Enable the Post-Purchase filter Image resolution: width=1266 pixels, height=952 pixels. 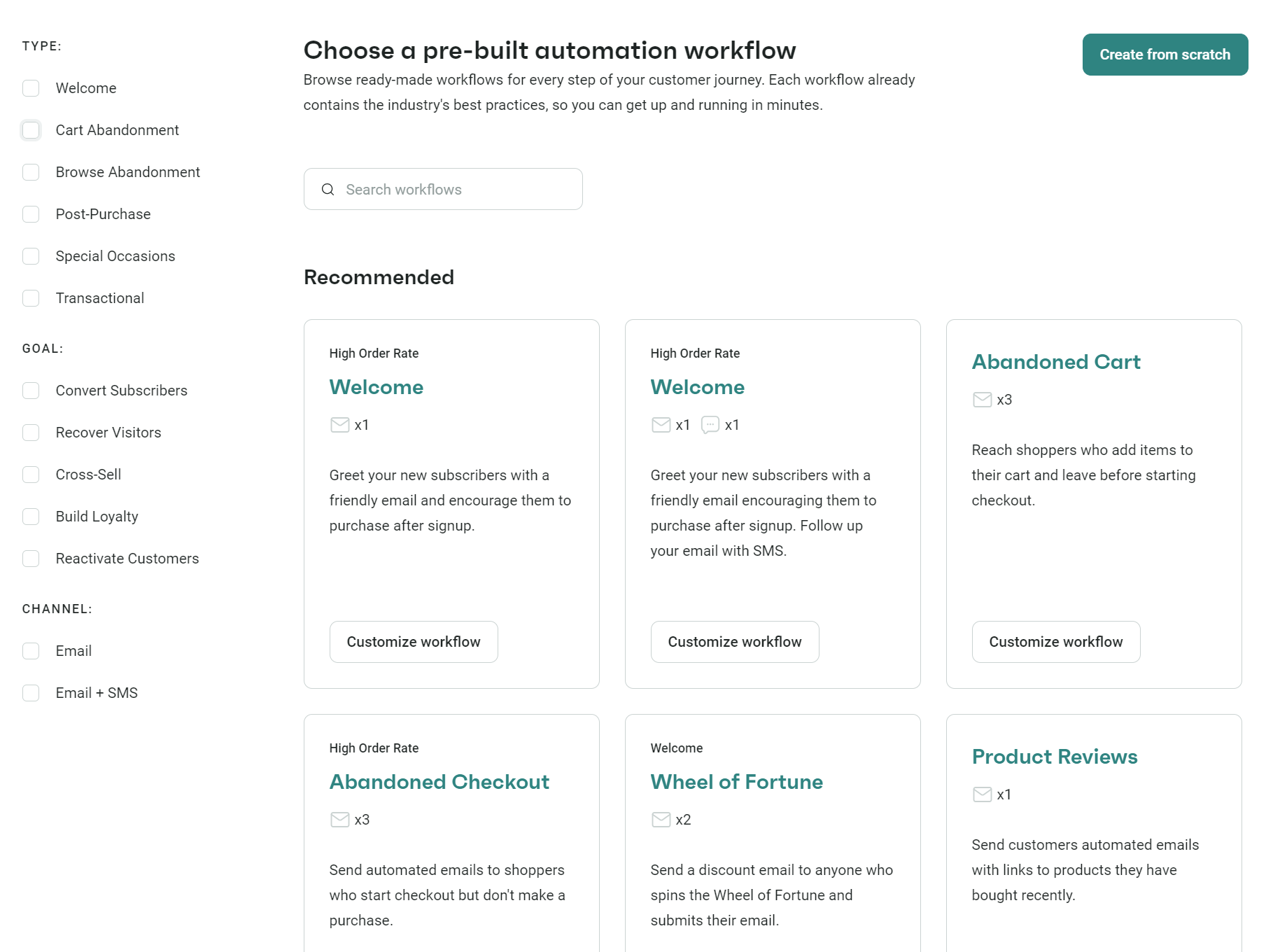[x=31, y=214]
